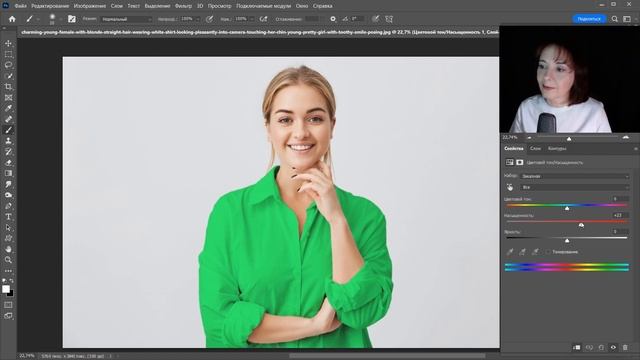
Task: Open the color range dropdown showing Все
Action: (575, 187)
